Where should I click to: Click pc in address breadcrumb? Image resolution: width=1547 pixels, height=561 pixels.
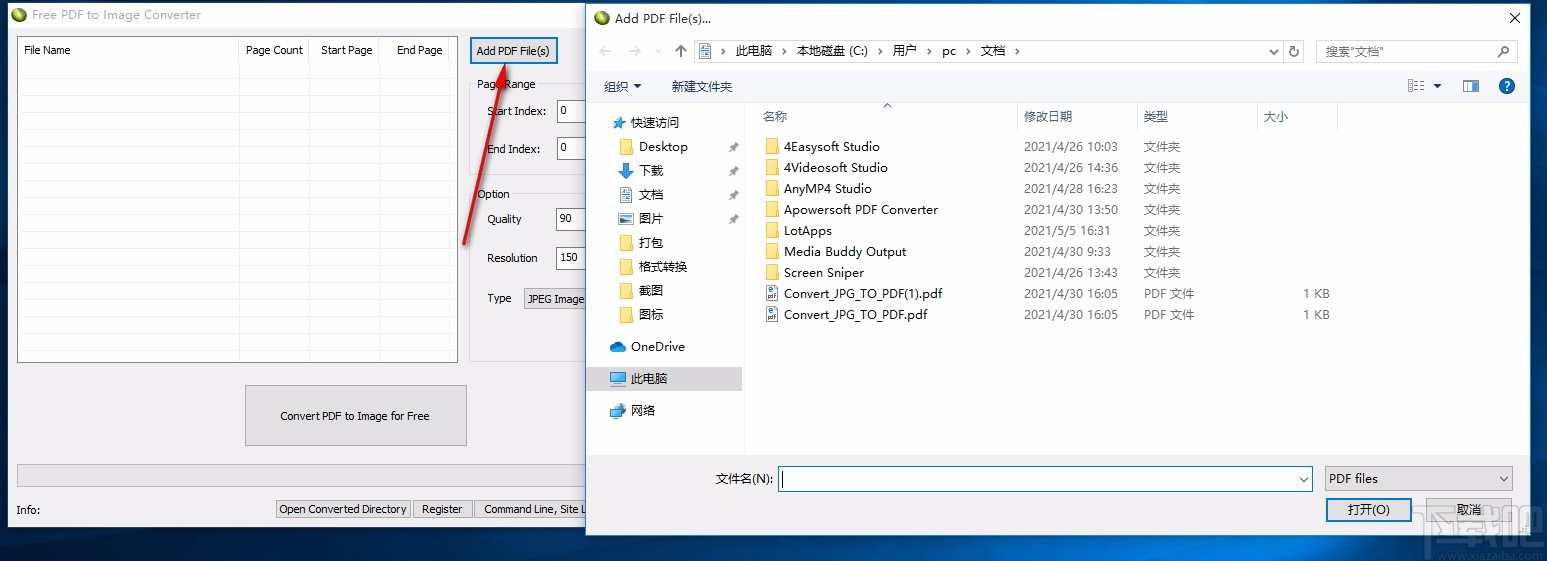949,51
